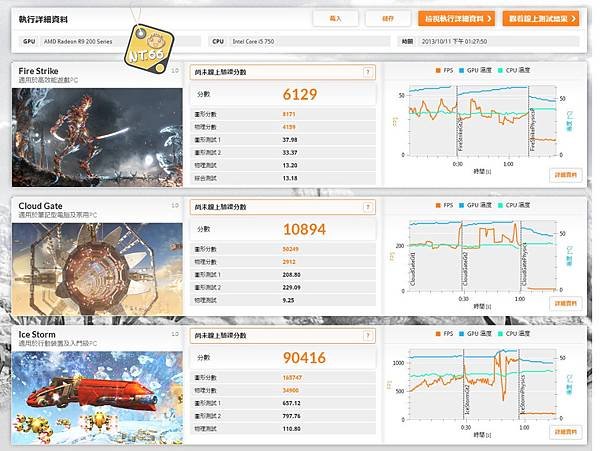
Task: Click the IceStormPhysics marker line in chart
Action: pos(520,384)
